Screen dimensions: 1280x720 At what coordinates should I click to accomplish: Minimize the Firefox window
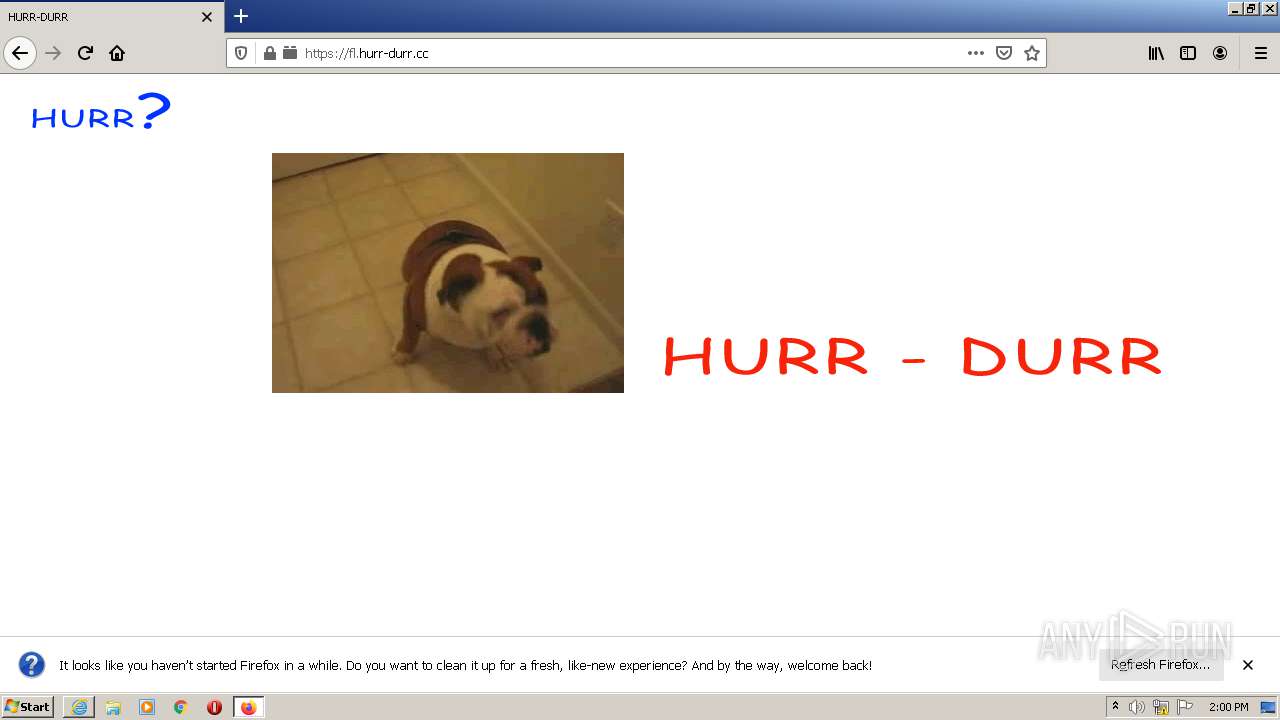1235,8
